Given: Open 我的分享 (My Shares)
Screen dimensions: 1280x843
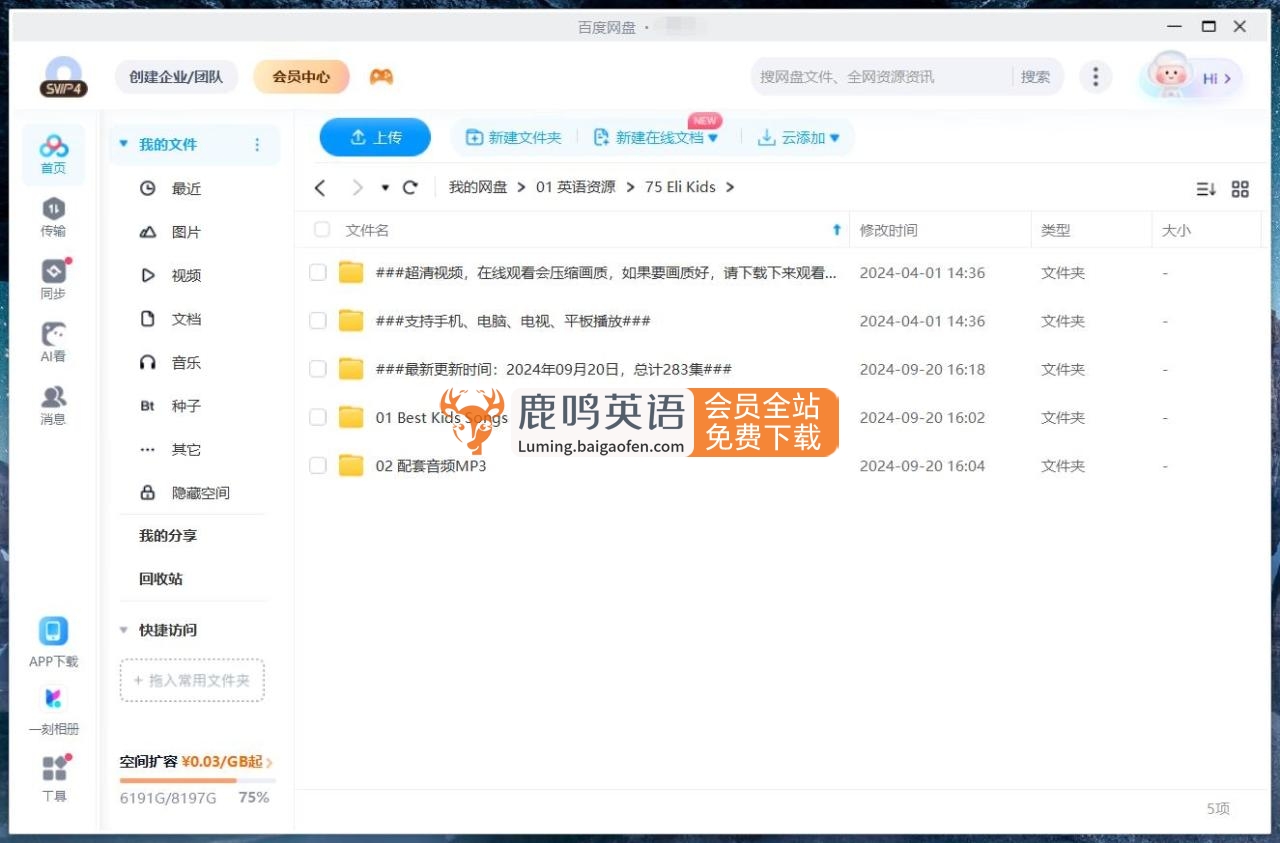Looking at the screenshot, I should (x=168, y=536).
